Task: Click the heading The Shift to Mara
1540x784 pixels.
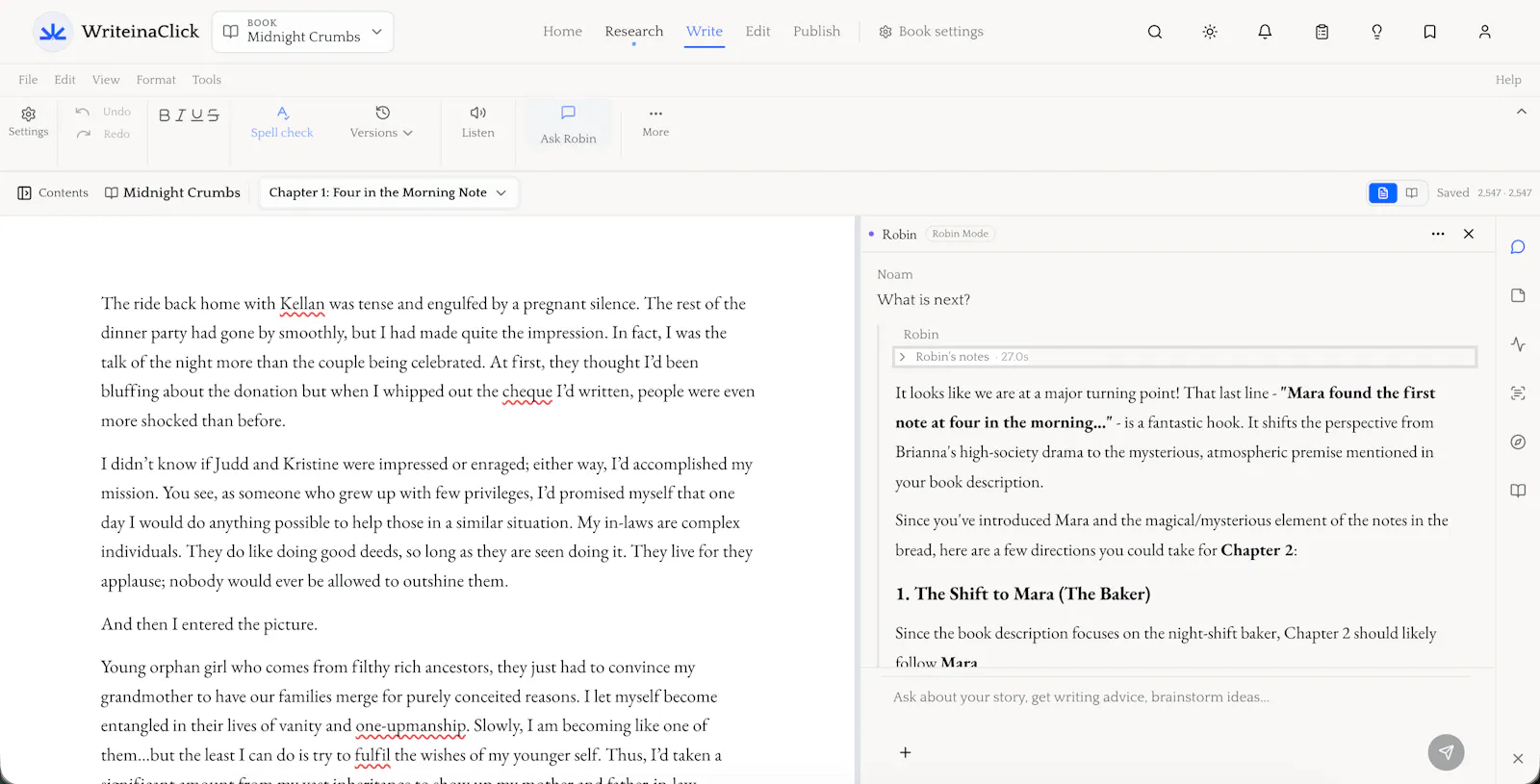Action: 1022,594
